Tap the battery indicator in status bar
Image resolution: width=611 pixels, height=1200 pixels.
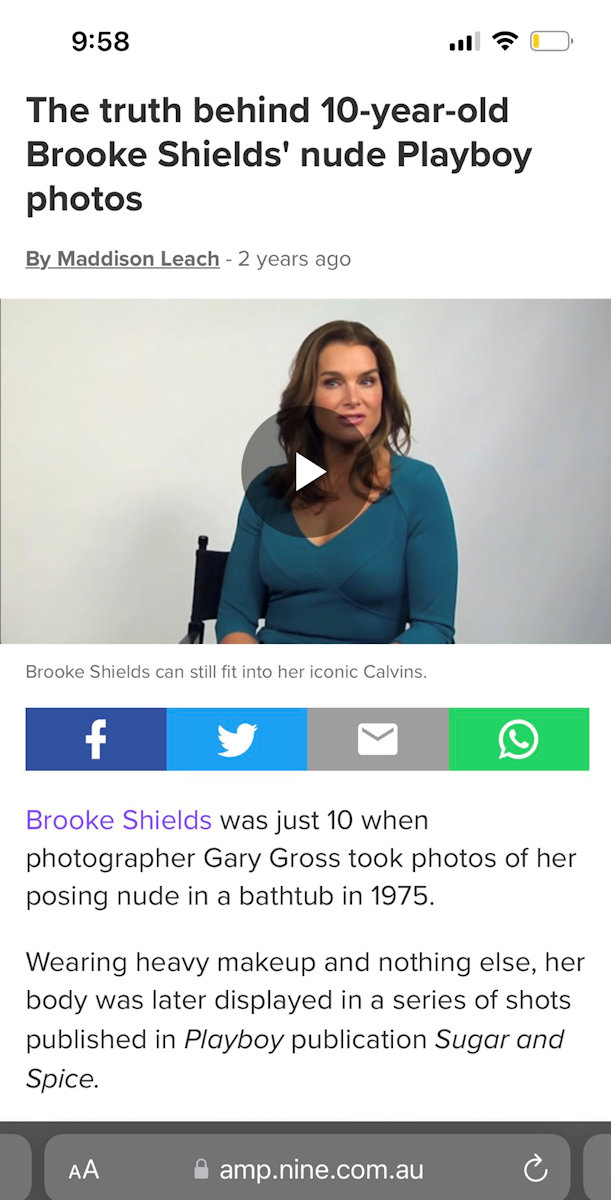pyautogui.click(x=551, y=41)
